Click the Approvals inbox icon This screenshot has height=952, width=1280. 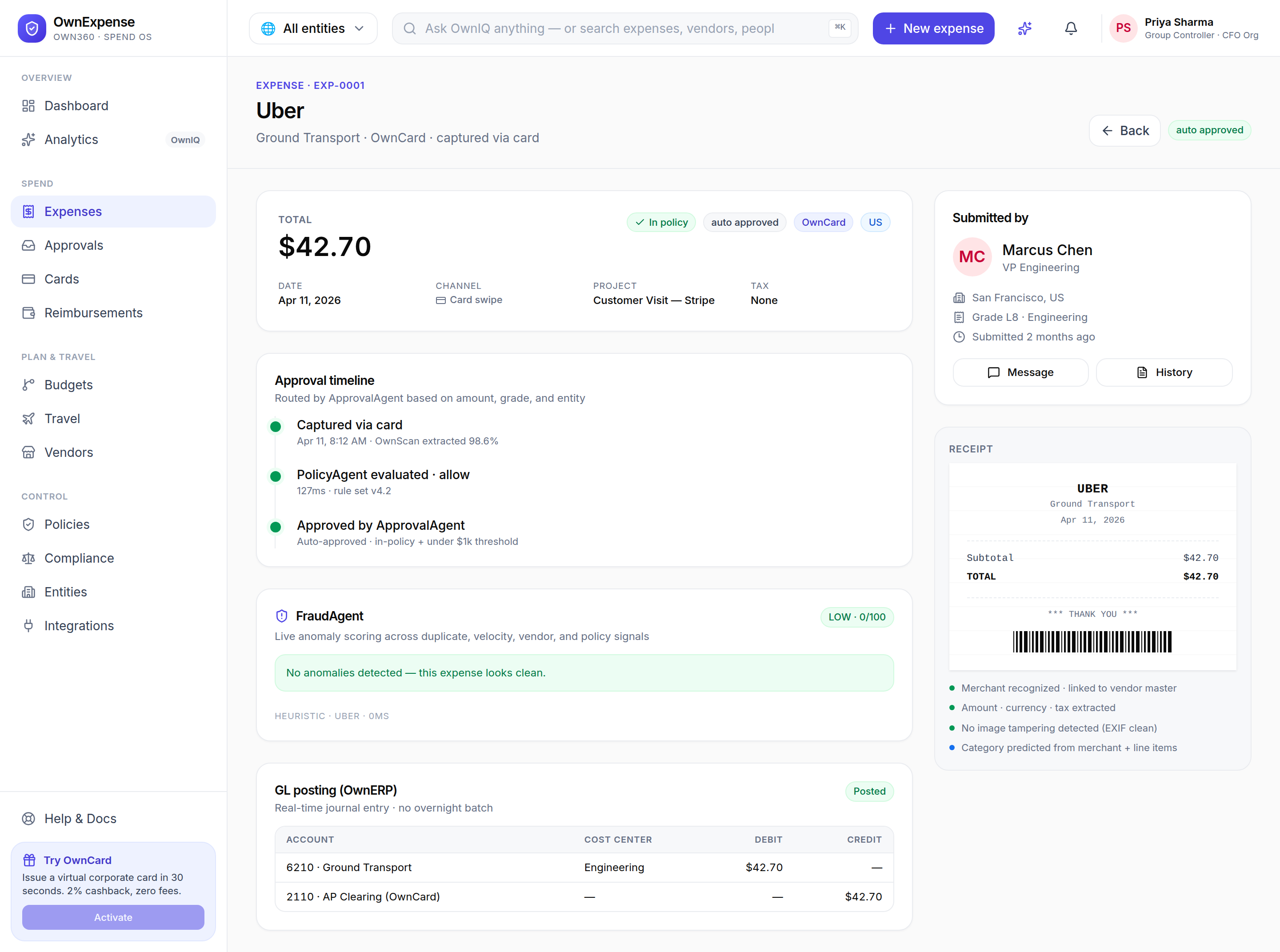(x=28, y=245)
